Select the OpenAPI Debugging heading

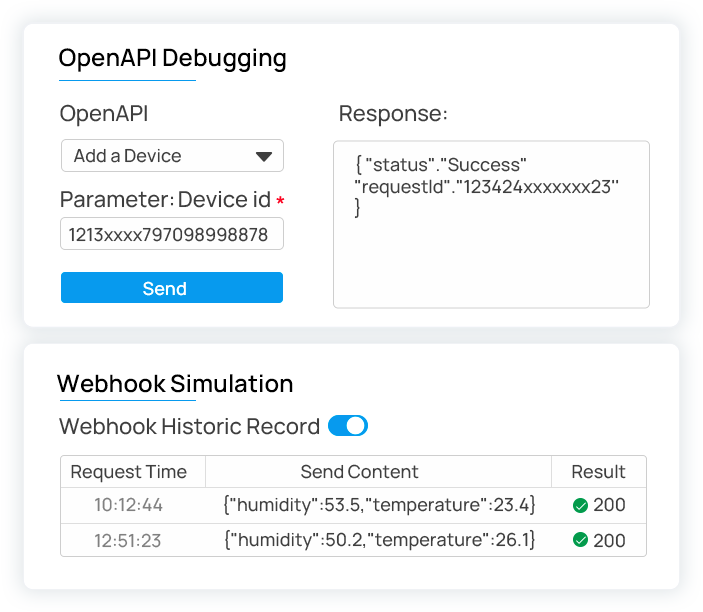click(172, 58)
